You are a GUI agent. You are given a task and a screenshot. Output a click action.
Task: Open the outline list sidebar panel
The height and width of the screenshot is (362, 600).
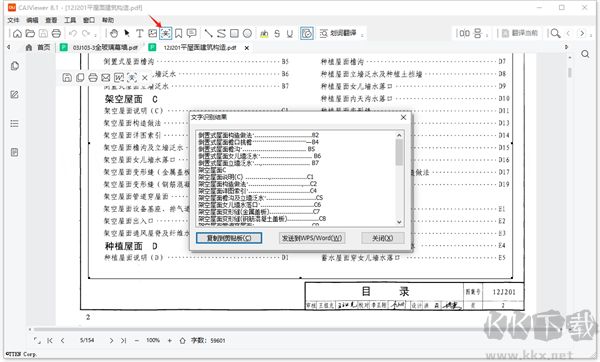15,123
